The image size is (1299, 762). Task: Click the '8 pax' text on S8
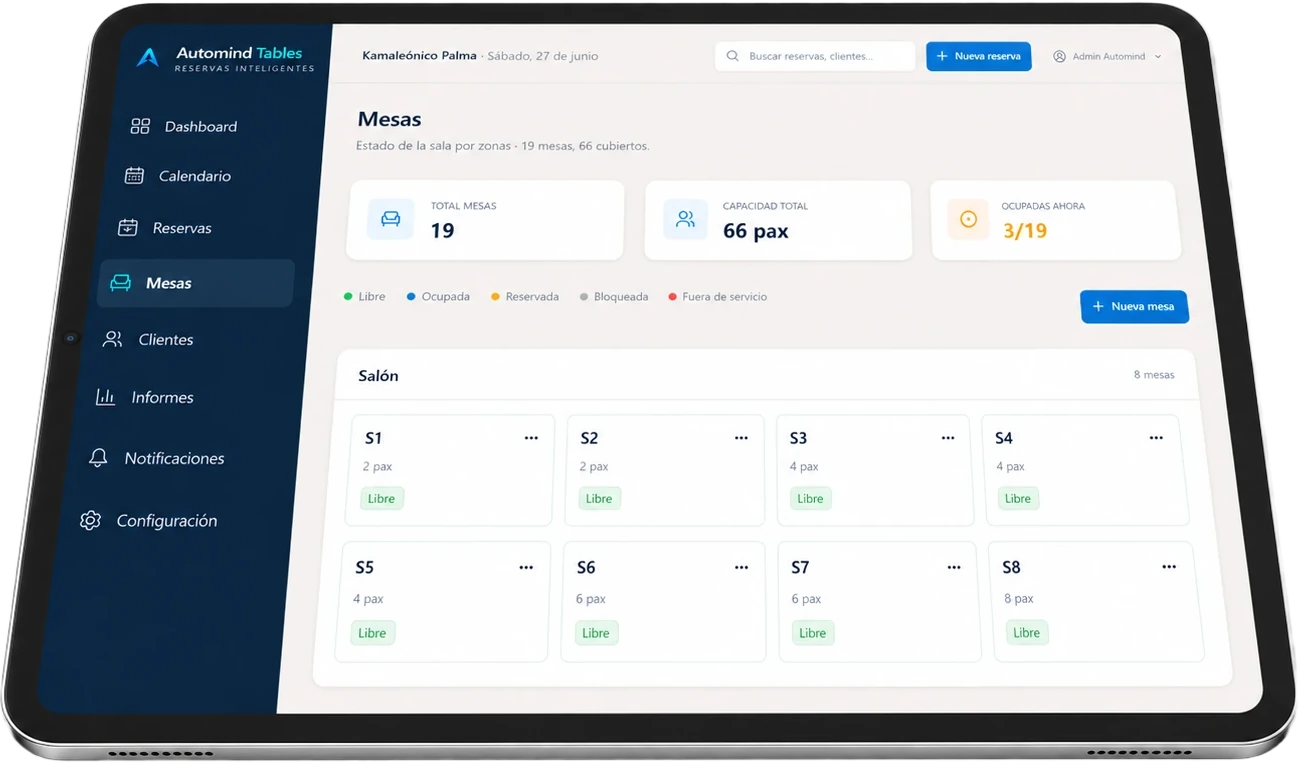tap(1019, 599)
